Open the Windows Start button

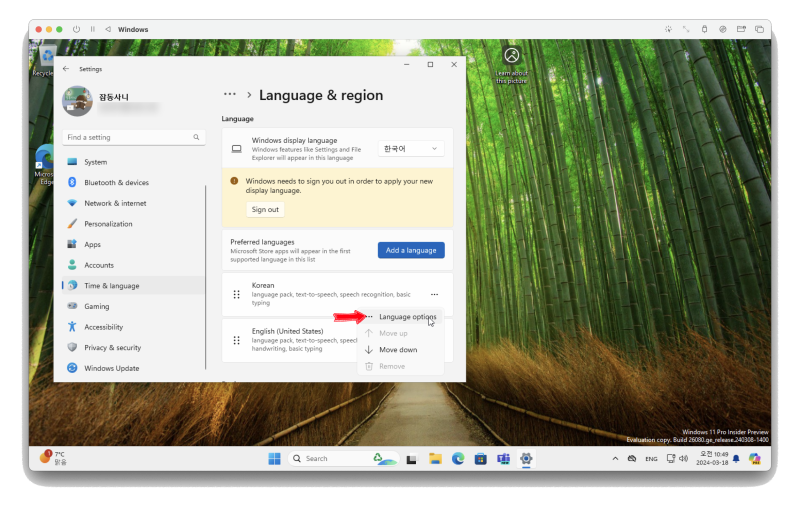point(274,459)
